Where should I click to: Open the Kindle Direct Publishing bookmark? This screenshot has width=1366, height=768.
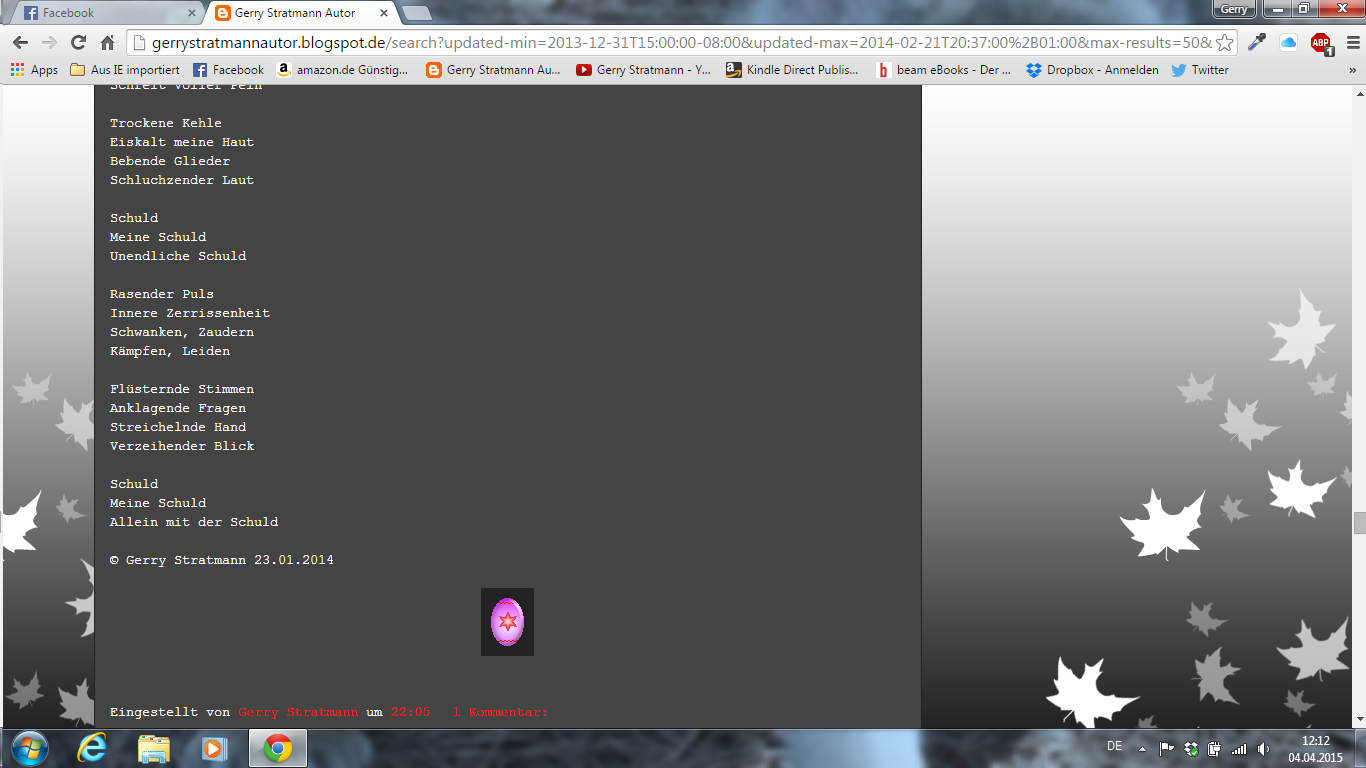pyautogui.click(x=792, y=70)
